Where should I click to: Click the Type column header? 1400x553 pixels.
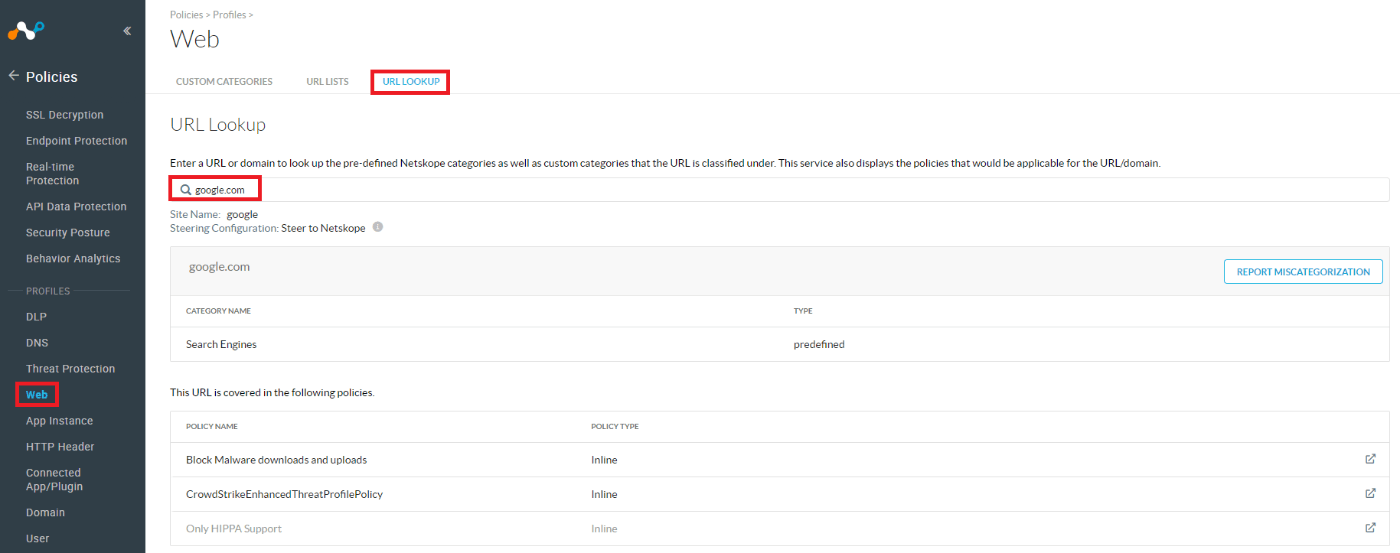(x=803, y=311)
